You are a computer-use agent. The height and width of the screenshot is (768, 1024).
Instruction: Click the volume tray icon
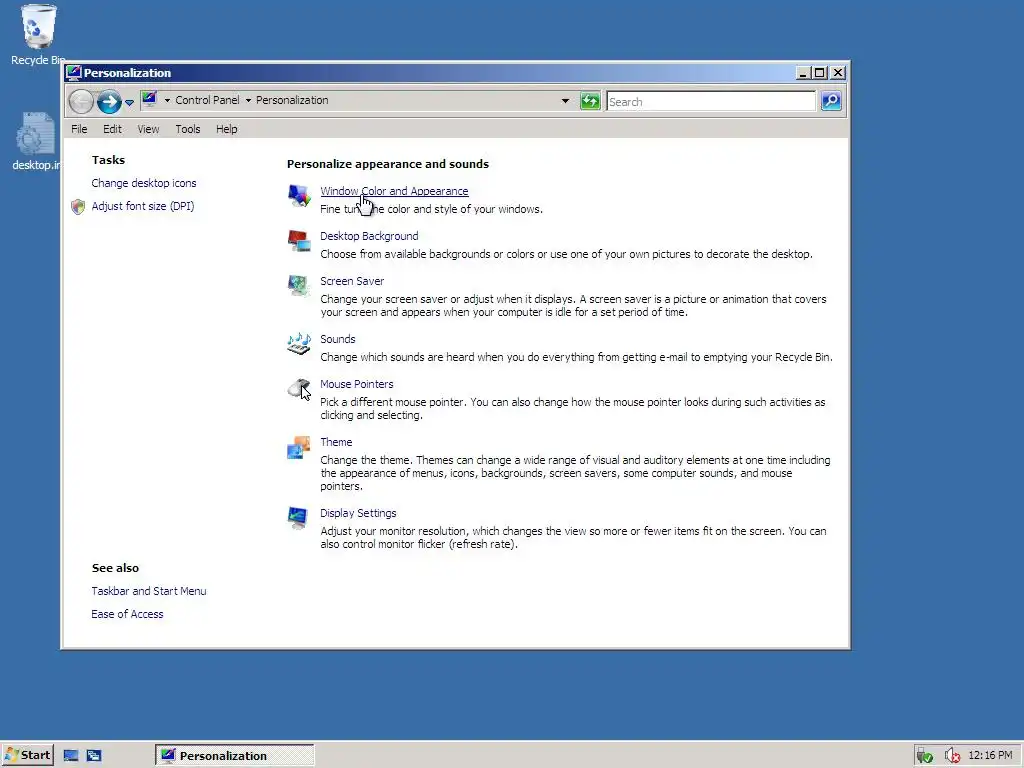click(952, 756)
